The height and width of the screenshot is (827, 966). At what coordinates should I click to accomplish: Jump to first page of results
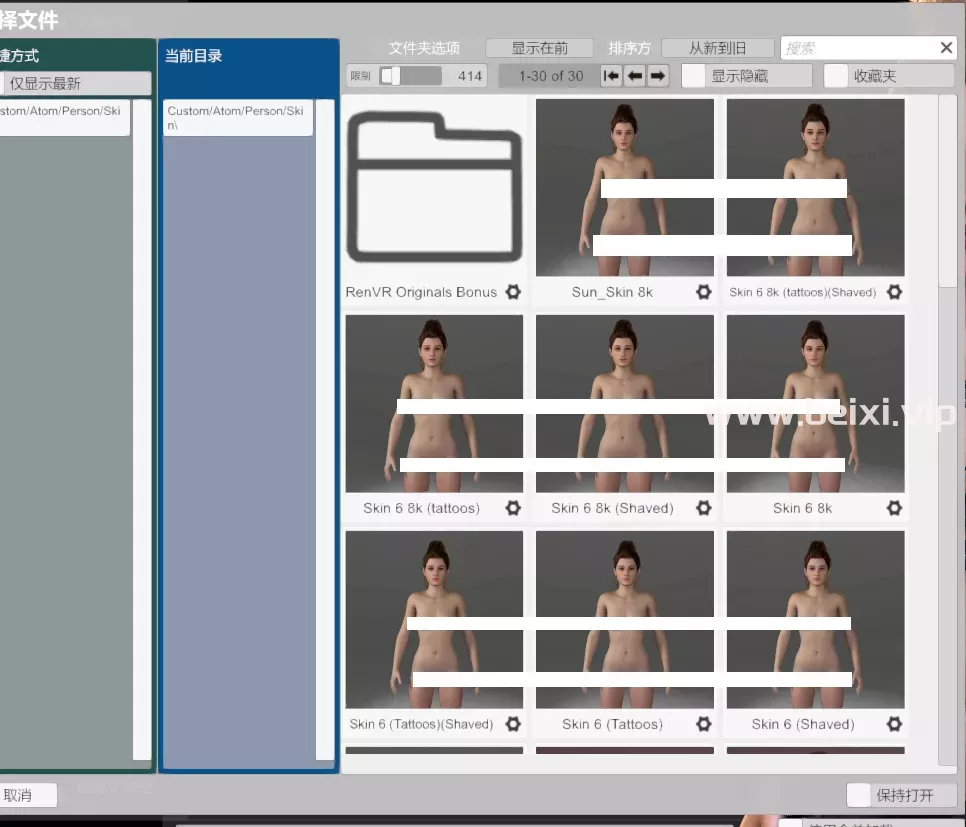(611, 76)
